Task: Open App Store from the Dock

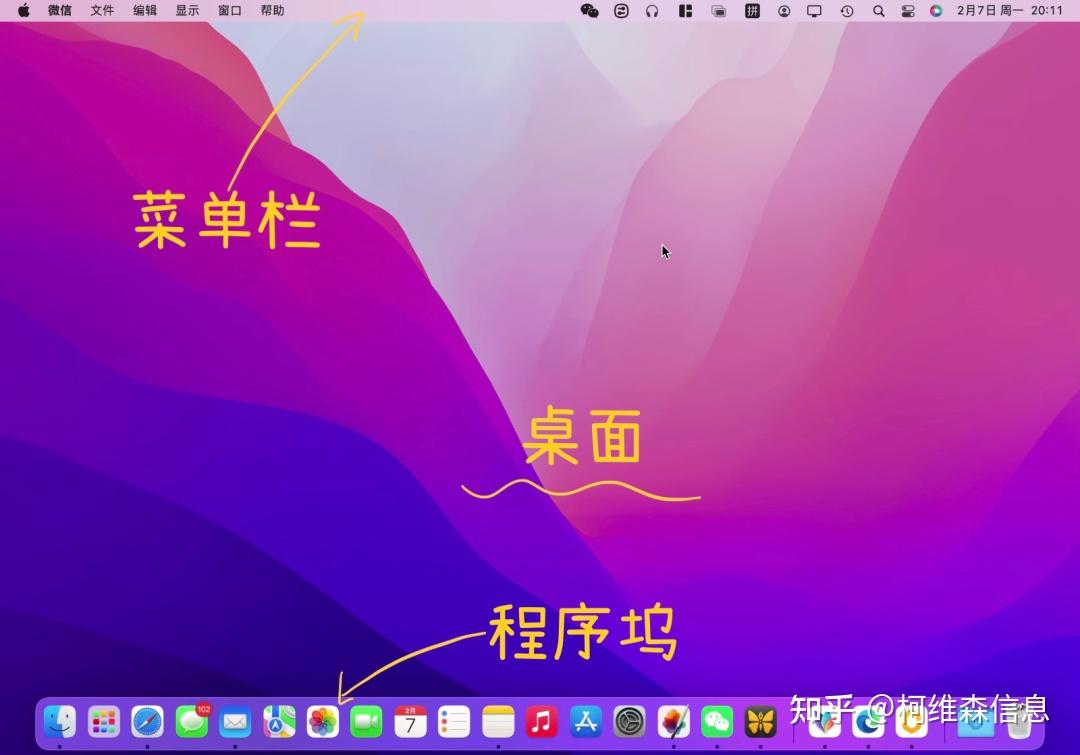Action: [585, 722]
